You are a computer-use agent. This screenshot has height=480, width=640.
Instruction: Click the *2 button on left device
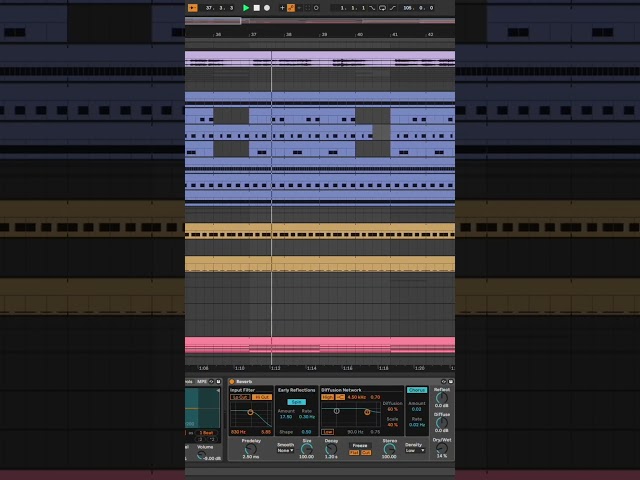pyautogui.click(x=212, y=440)
